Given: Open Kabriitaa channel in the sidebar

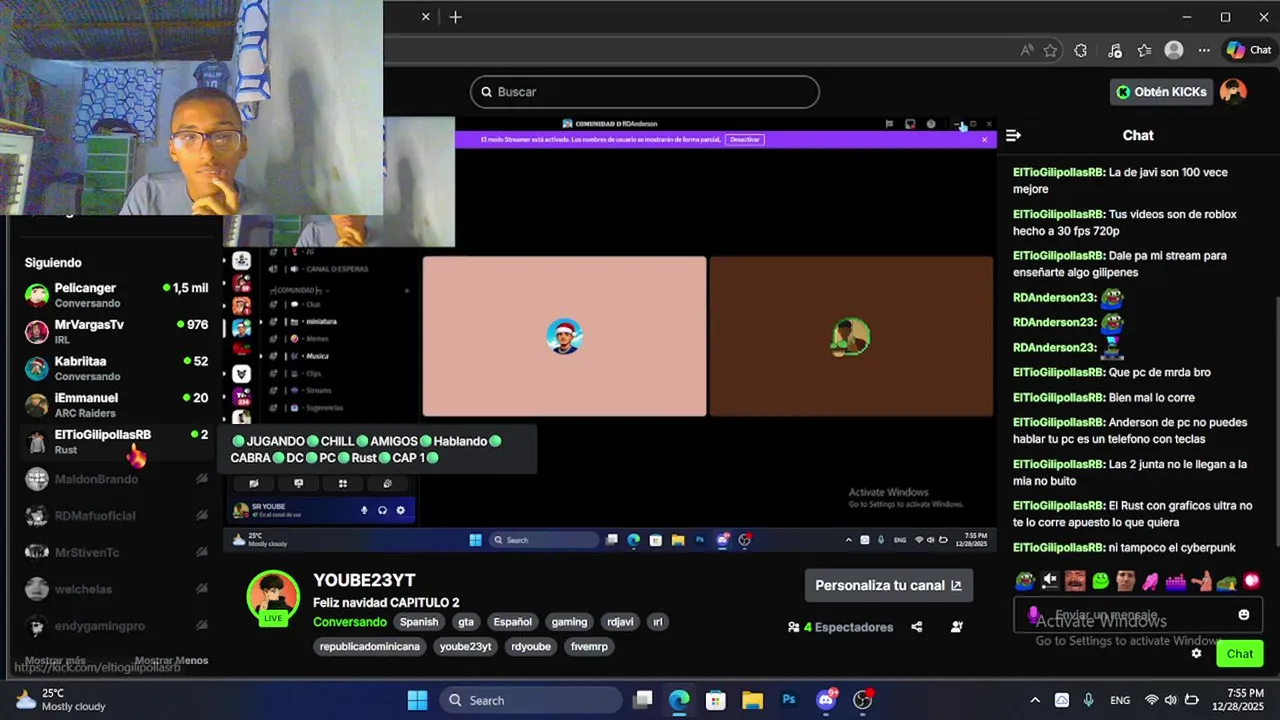Looking at the screenshot, I should click(x=117, y=368).
